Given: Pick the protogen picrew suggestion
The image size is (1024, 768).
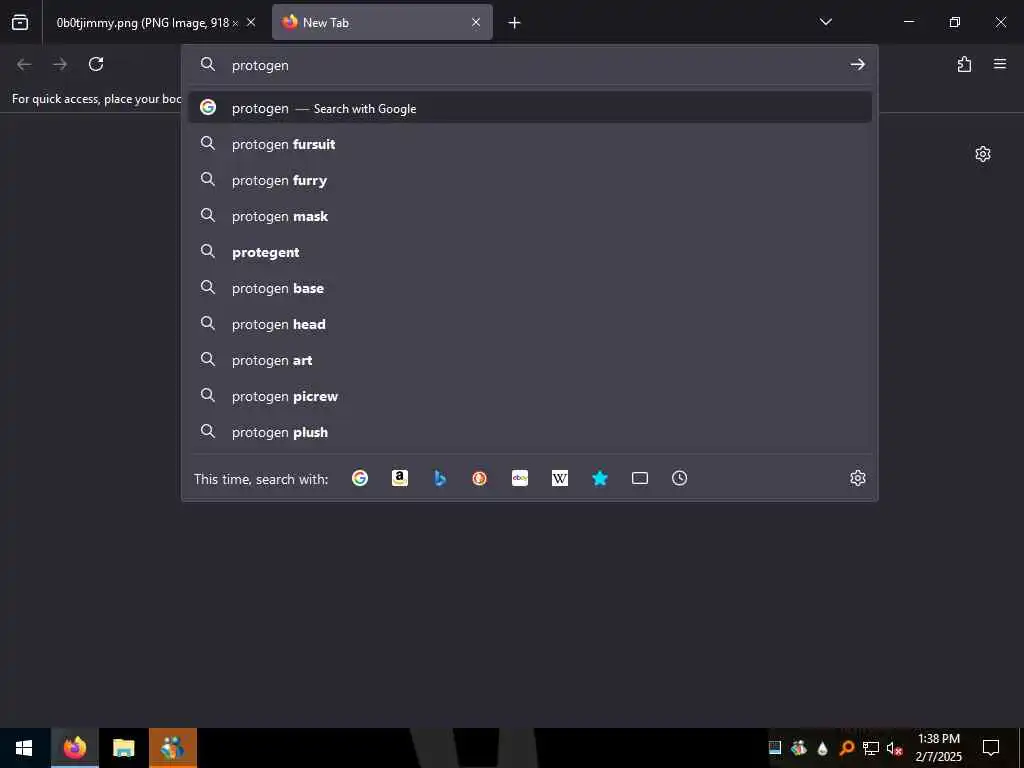Looking at the screenshot, I should pos(530,396).
